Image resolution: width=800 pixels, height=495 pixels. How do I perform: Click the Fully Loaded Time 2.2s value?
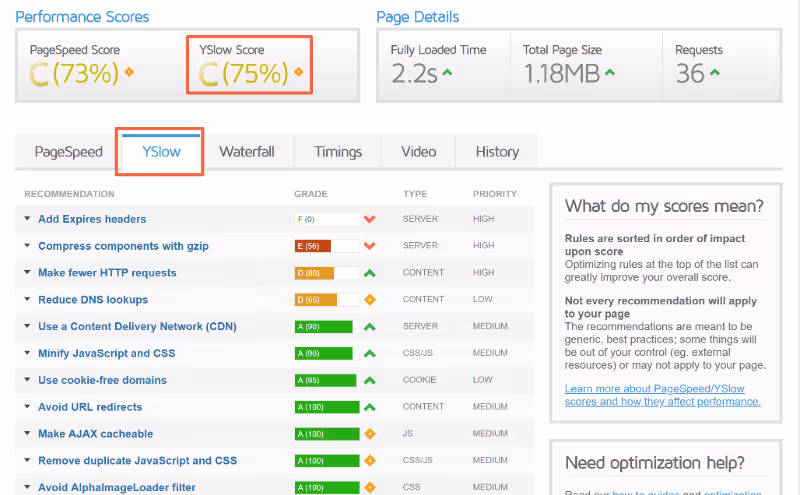tap(414, 73)
